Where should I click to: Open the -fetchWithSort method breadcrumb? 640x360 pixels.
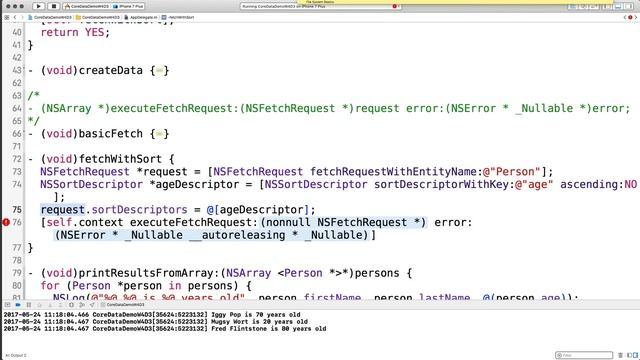tap(178, 18)
